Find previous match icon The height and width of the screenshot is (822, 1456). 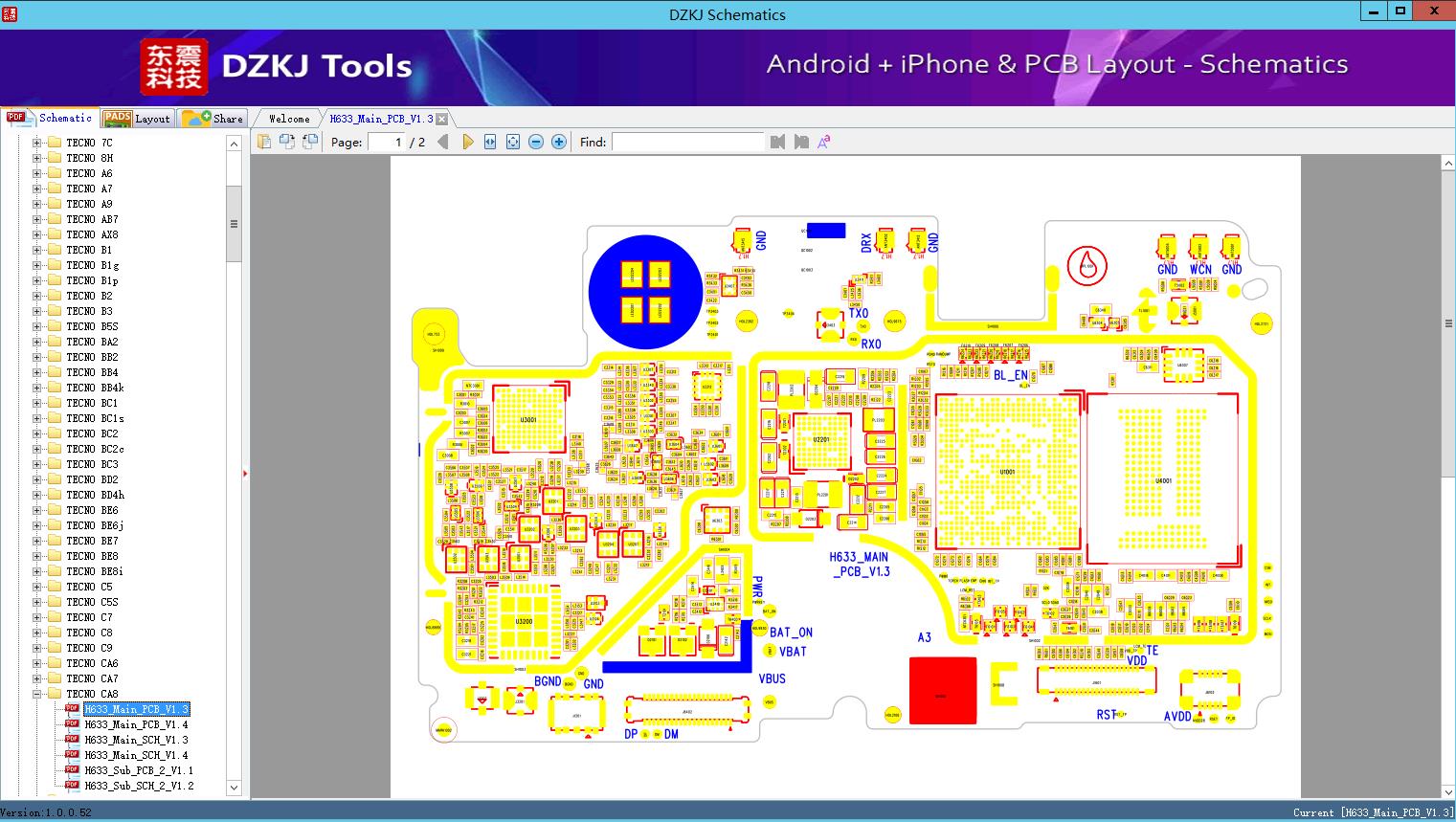pos(777,142)
